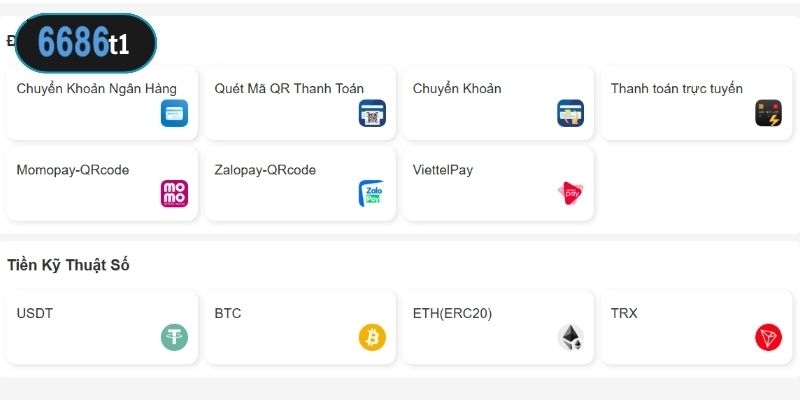Click the blue bank card icon
Viewport: 800px width, 400px height.
tap(174, 113)
